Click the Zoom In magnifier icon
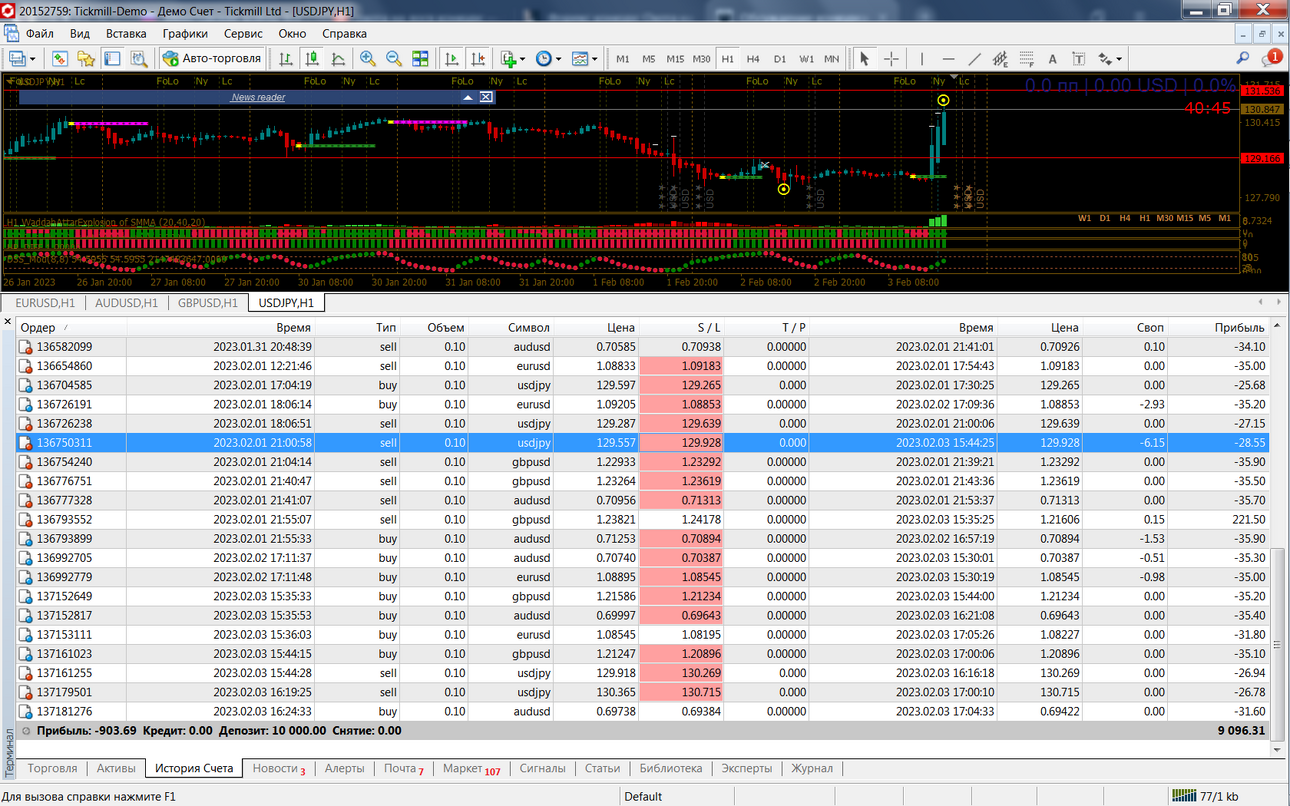 368,59
